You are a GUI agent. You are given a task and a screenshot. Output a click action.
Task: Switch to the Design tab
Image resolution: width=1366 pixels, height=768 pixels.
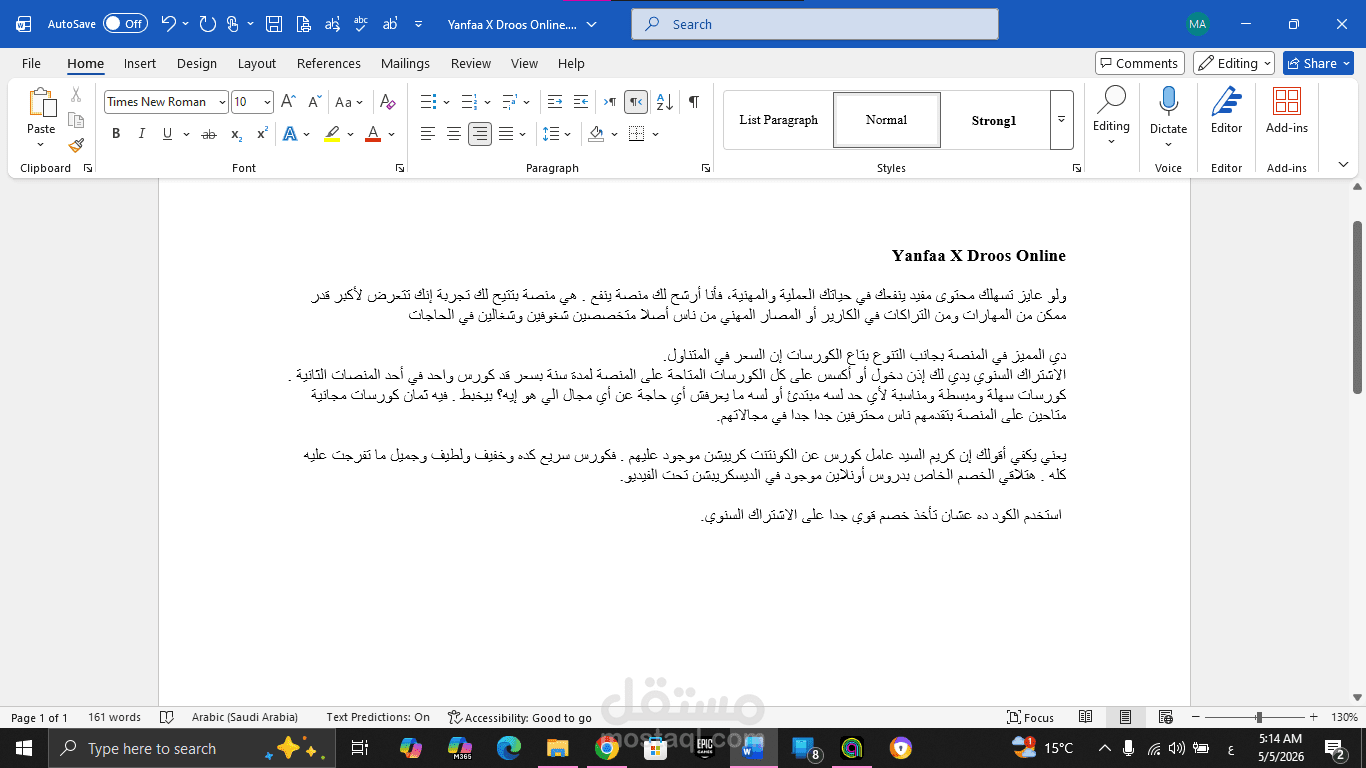(x=197, y=63)
